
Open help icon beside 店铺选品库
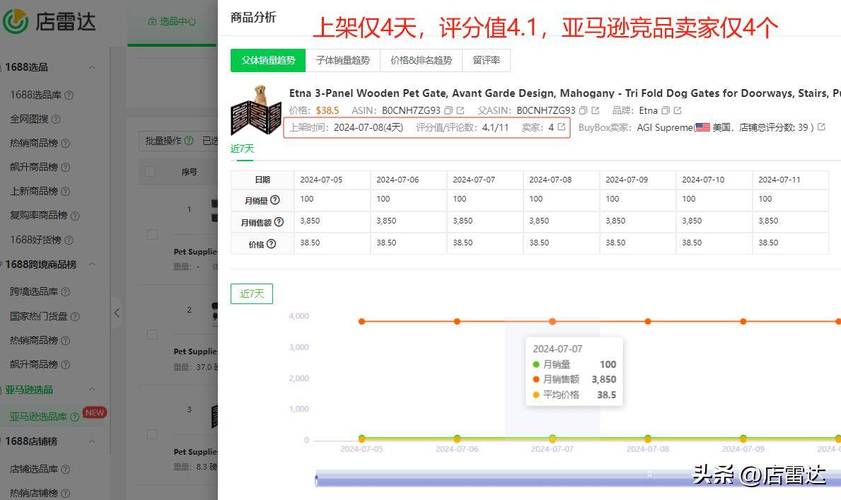click(x=65, y=469)
